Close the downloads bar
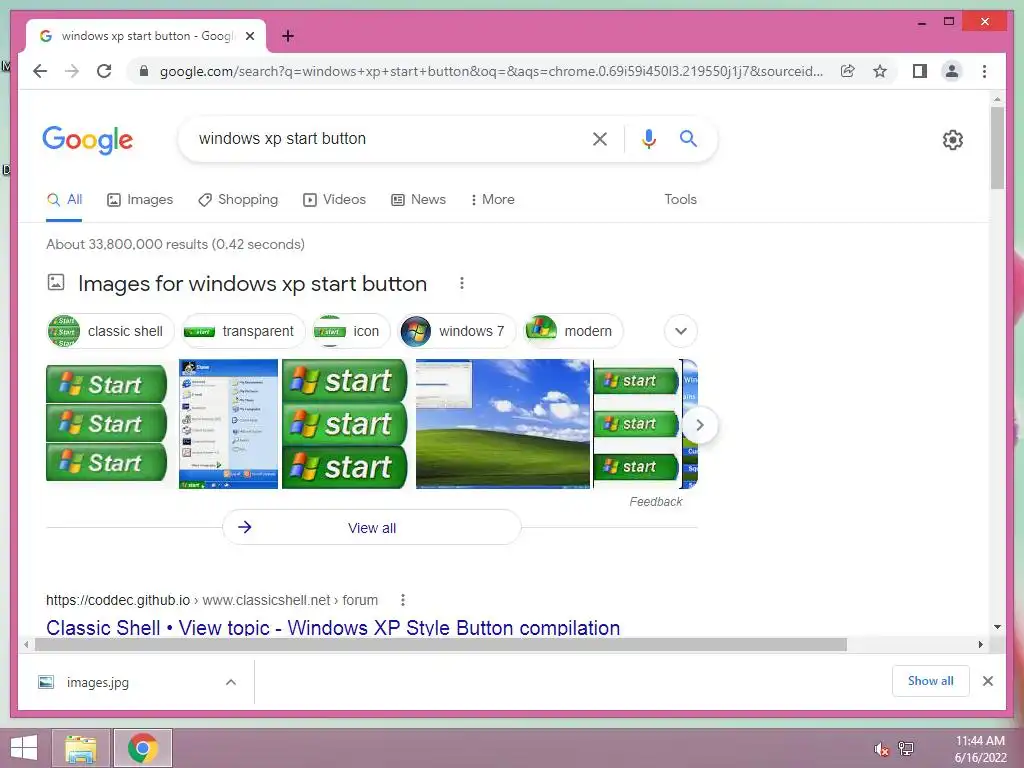Image resolution: width=1024 pixels, height=768 pixels. coord(988,681)
